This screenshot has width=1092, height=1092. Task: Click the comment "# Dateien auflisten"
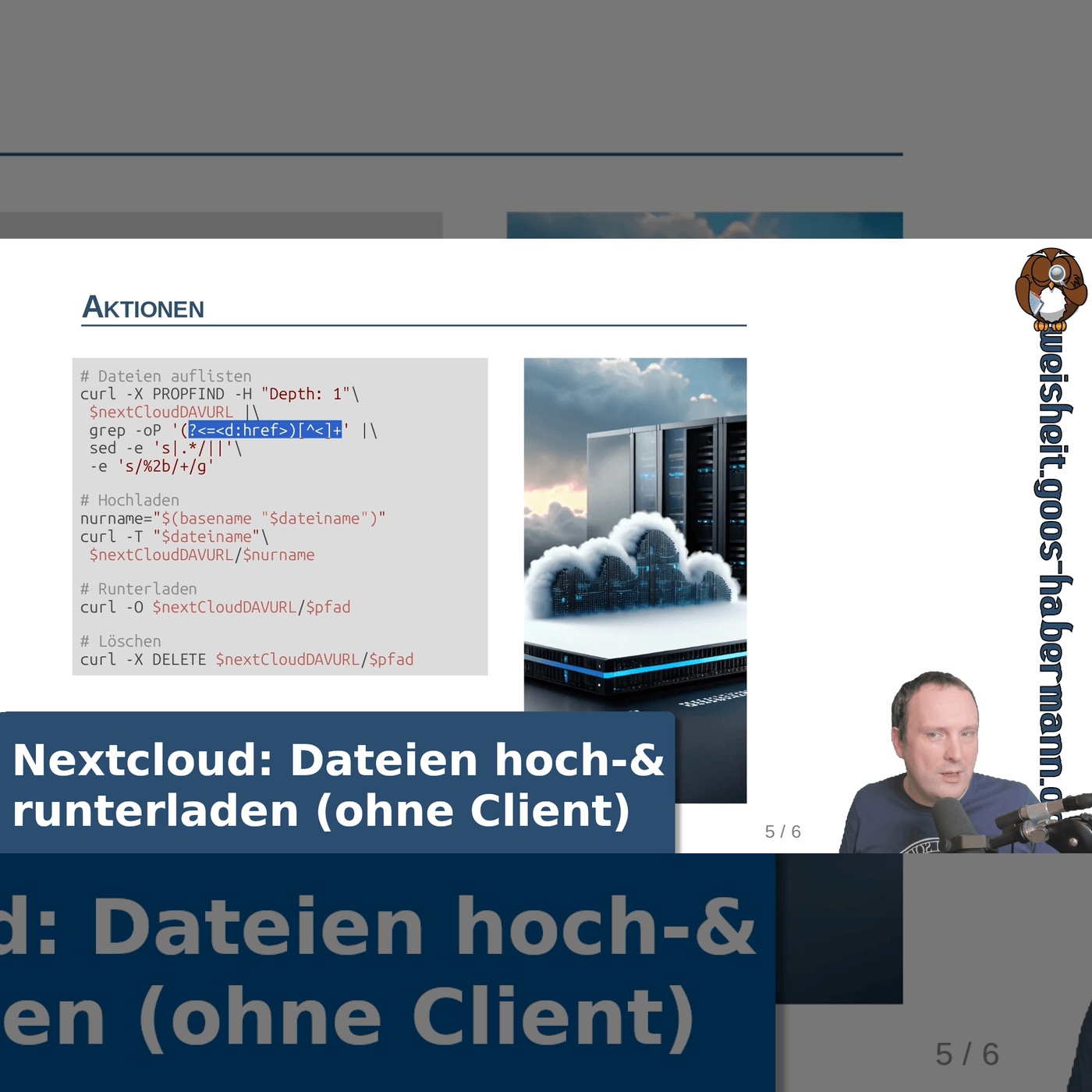(x=166, y=376)
